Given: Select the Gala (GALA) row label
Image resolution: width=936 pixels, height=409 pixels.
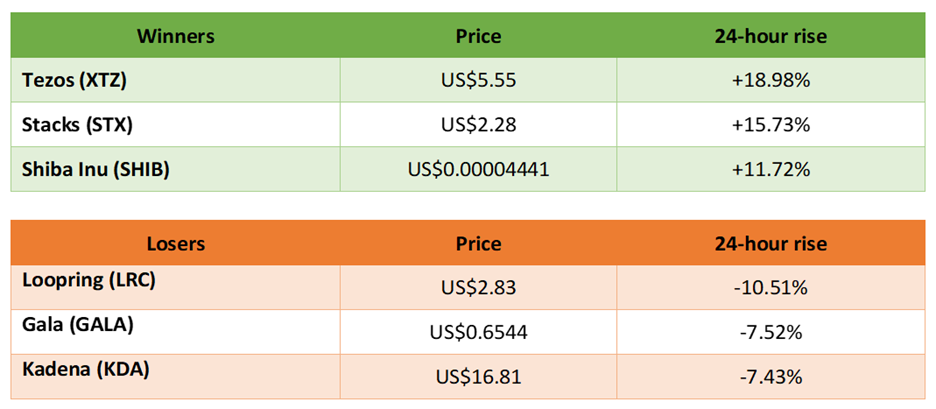Looking at the screenshot, I should click(x=176, y=331).
